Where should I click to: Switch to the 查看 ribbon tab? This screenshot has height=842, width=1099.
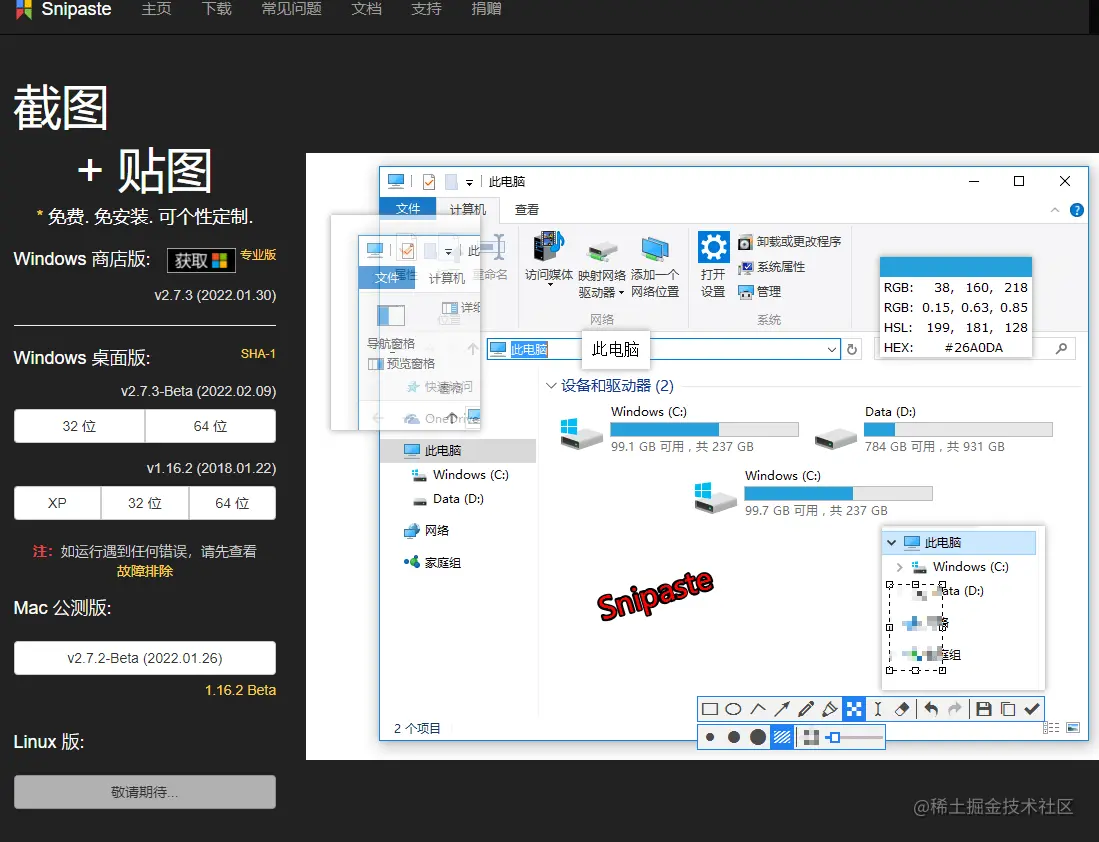point(526,210)
